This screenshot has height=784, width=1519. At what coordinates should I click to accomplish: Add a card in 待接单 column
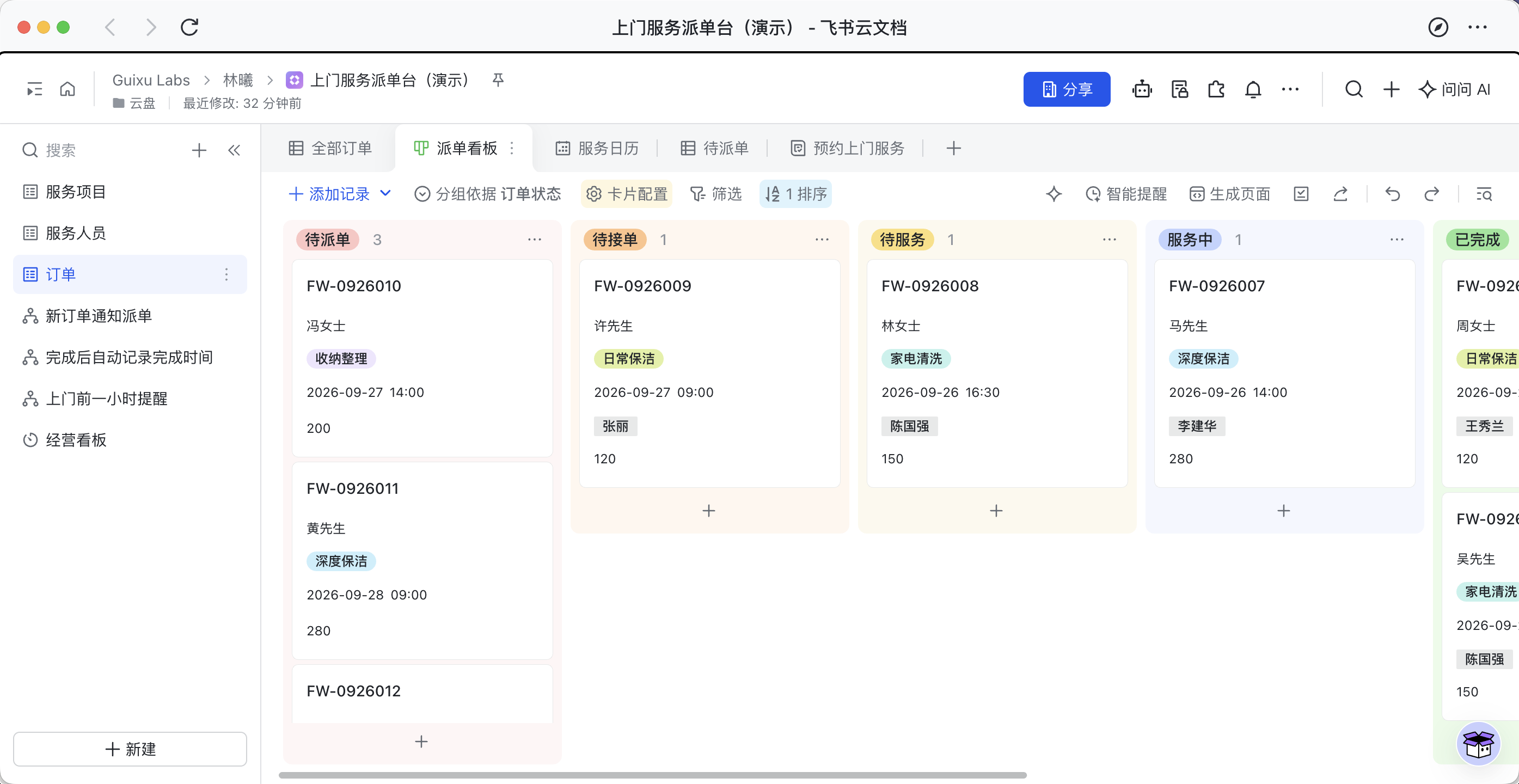pyautogui.click(x=709, y=511)
